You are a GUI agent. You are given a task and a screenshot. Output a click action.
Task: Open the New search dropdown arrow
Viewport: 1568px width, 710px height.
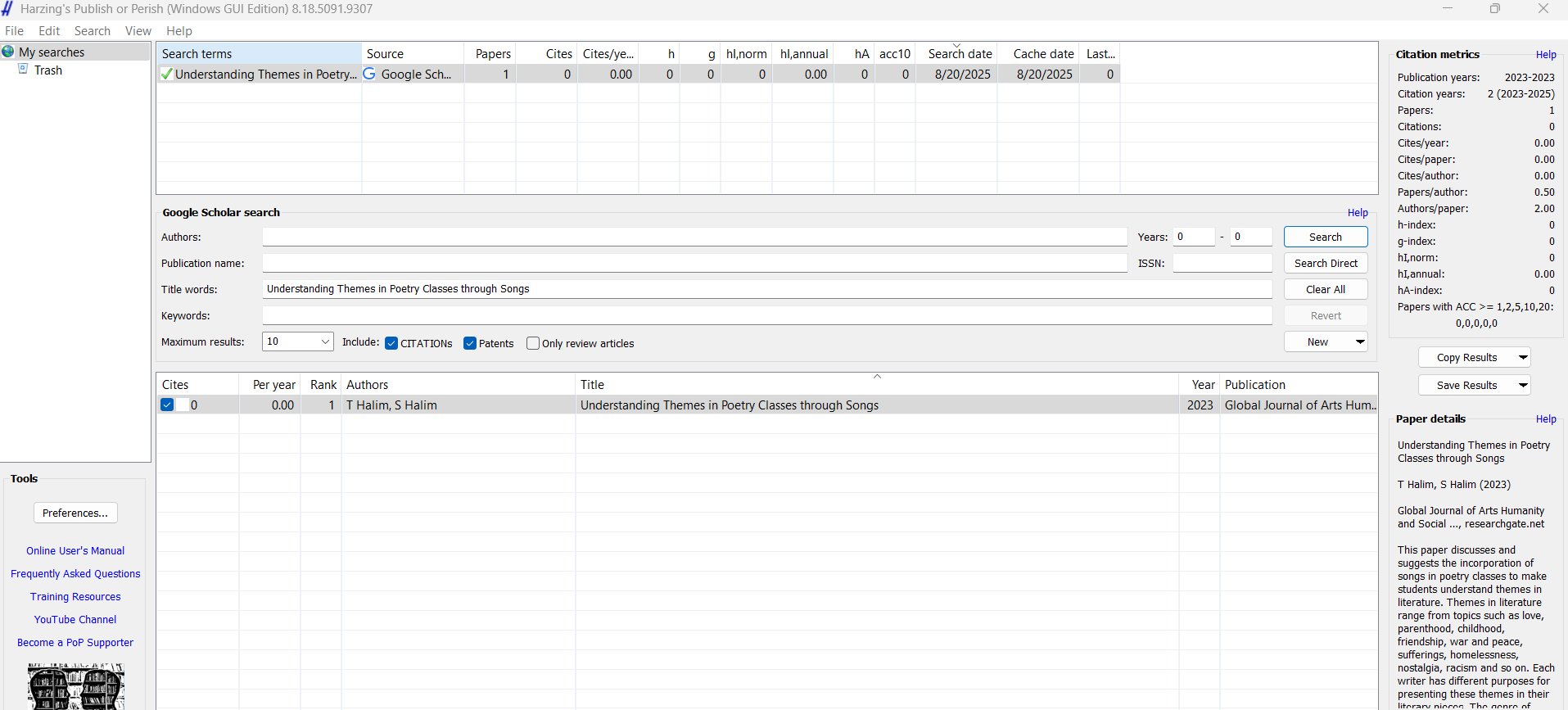pyautogui.click(x=1360, y=341)
